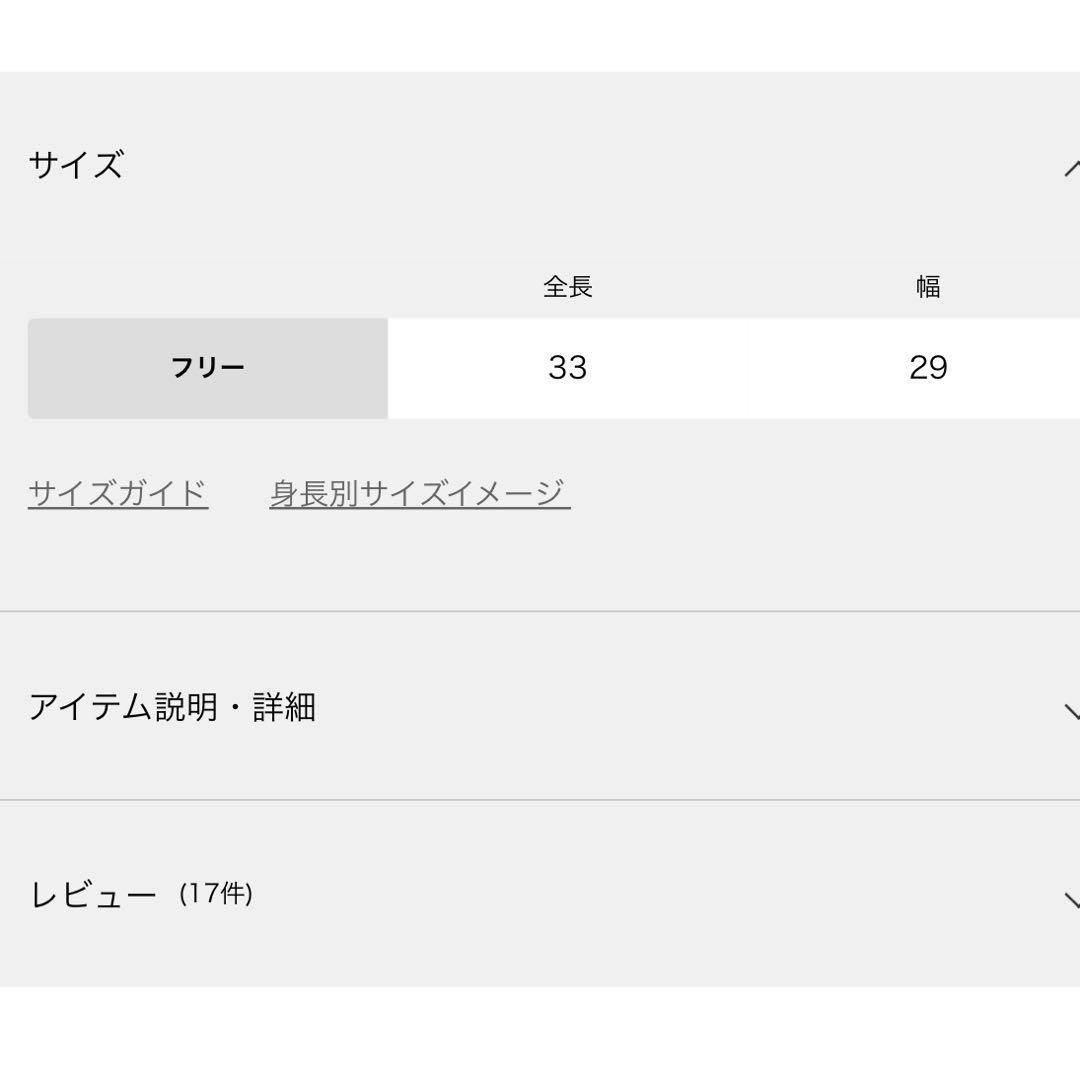
Task: Expand the アイテム説明・詳細 chevron arrow
Action: tap(1071, 711)
